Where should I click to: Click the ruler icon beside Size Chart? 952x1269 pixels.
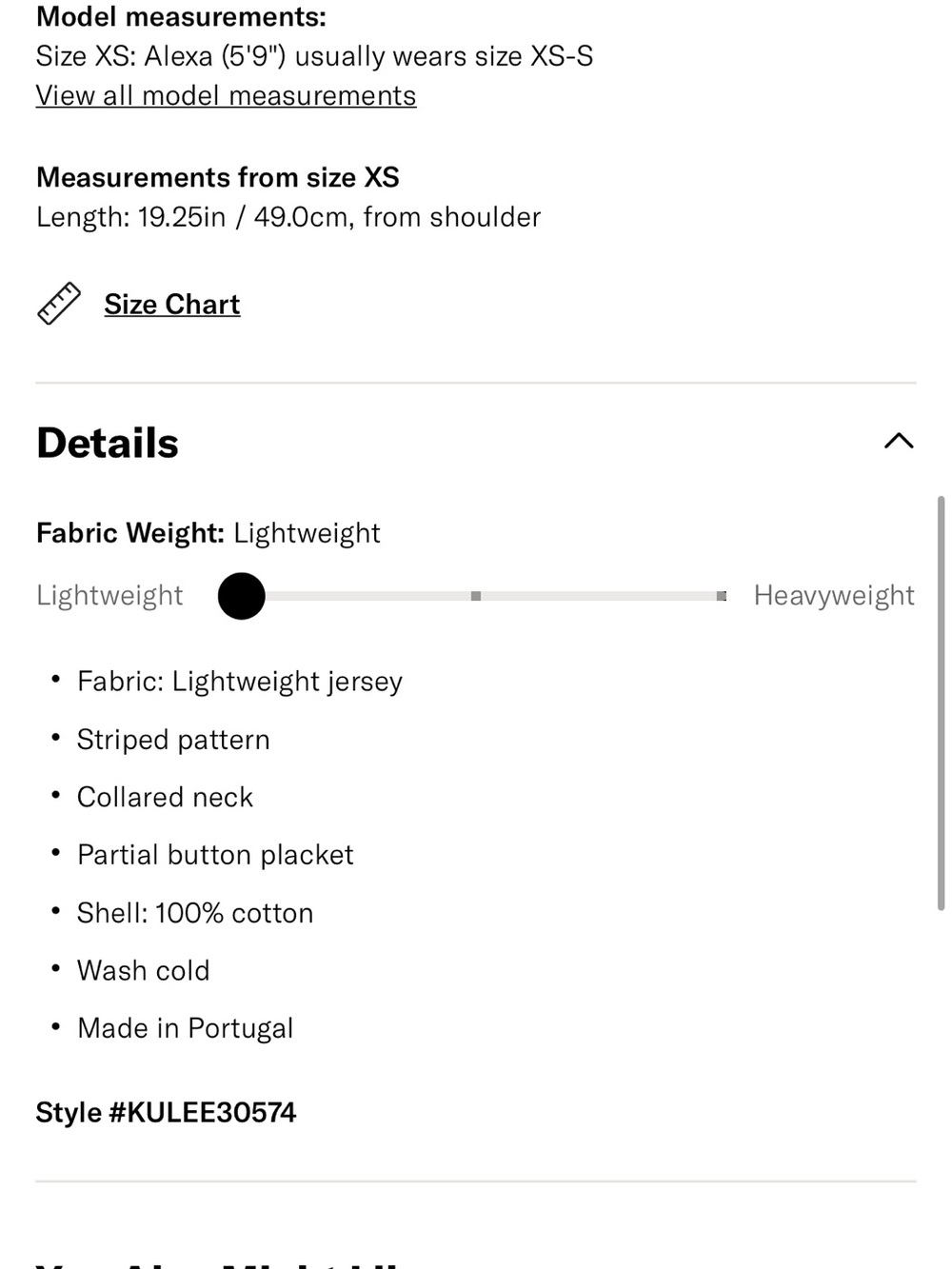coord(59,304)
